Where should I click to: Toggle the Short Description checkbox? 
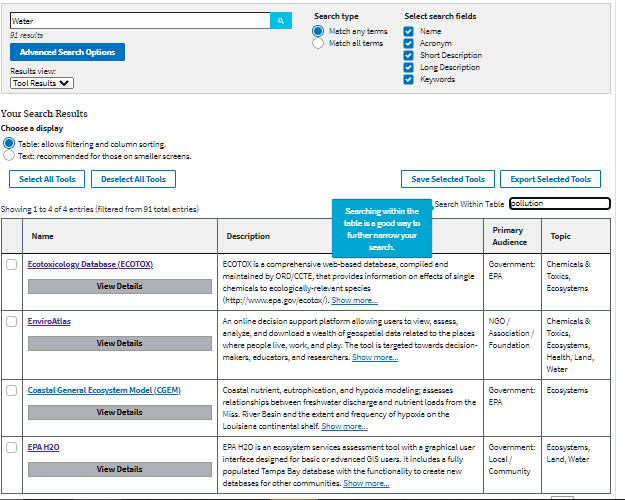tap(408, 55)
